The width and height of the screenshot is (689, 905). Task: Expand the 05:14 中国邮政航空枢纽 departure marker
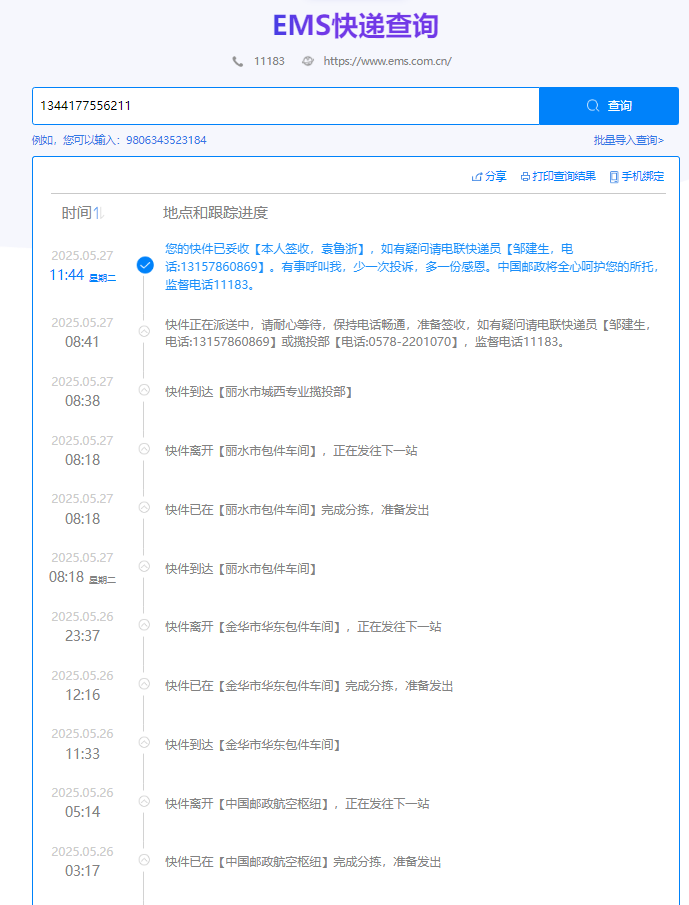click(144, 801)
